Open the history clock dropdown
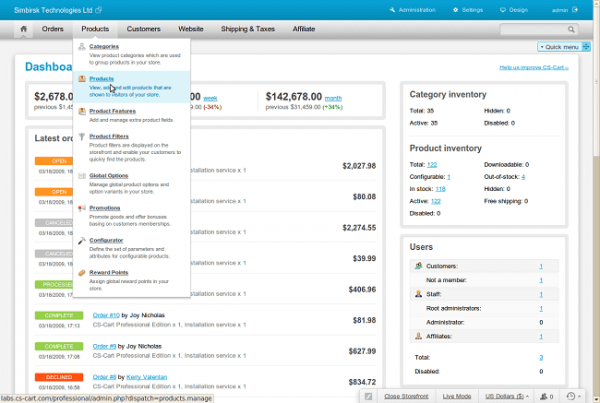The height and width of the screenshot is (403, 600). pos(574,396)
